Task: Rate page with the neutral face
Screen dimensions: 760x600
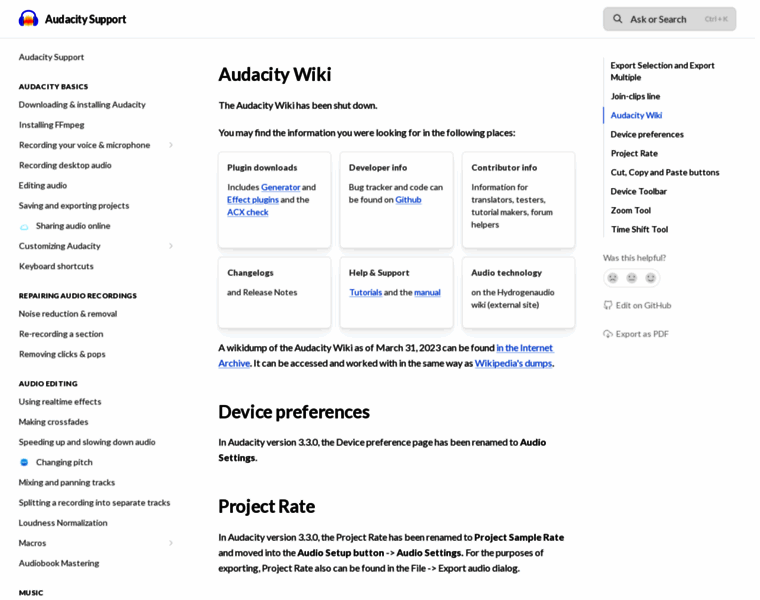Action: coord(632,278)
